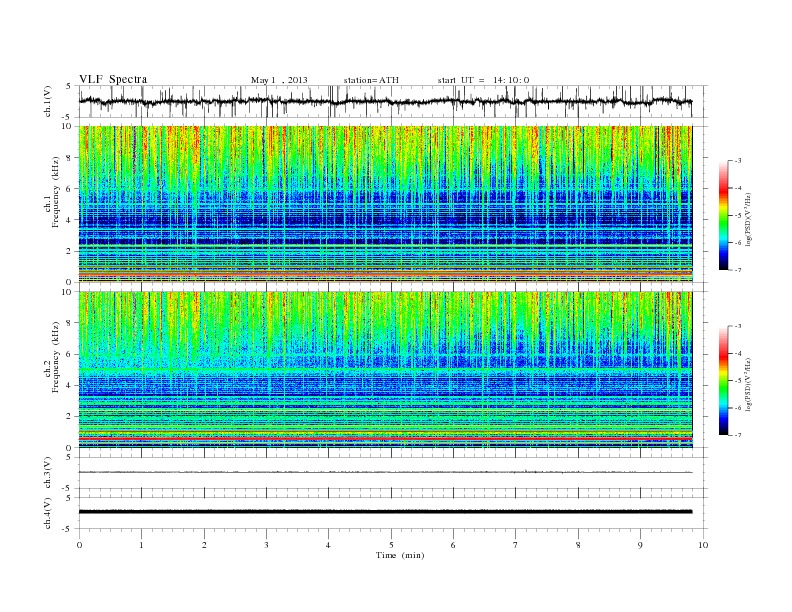Screen dimensions: 792x612
Task: Click the ch.2 spectrogram color scale bar
Action: (723, 380)
